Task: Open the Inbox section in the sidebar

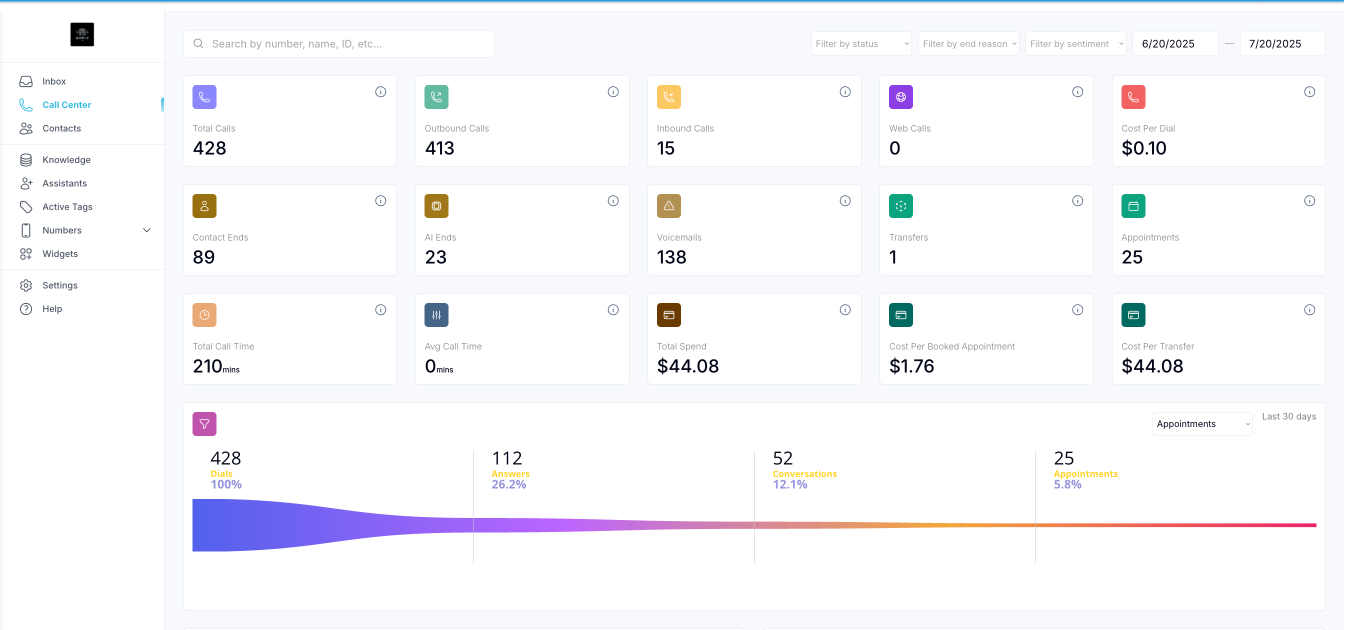Action: click(x=55, y=81)
